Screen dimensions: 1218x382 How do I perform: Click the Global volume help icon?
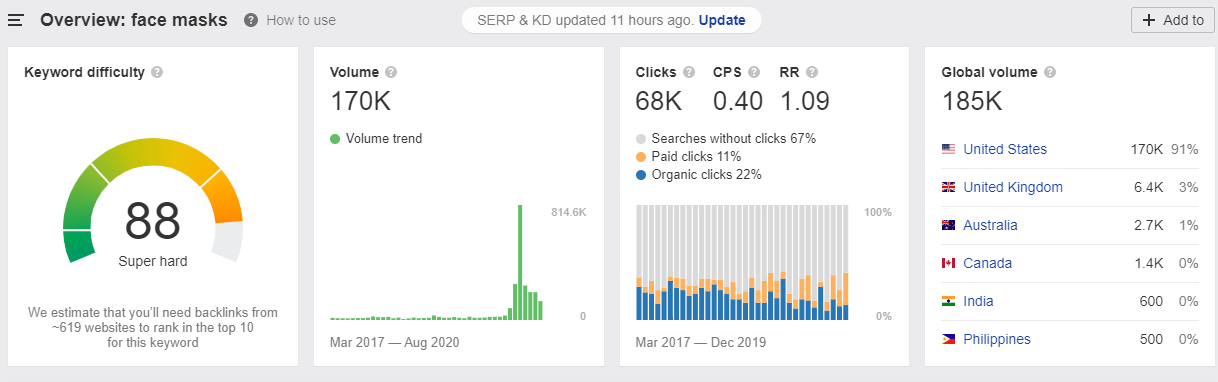point(1051,72)
